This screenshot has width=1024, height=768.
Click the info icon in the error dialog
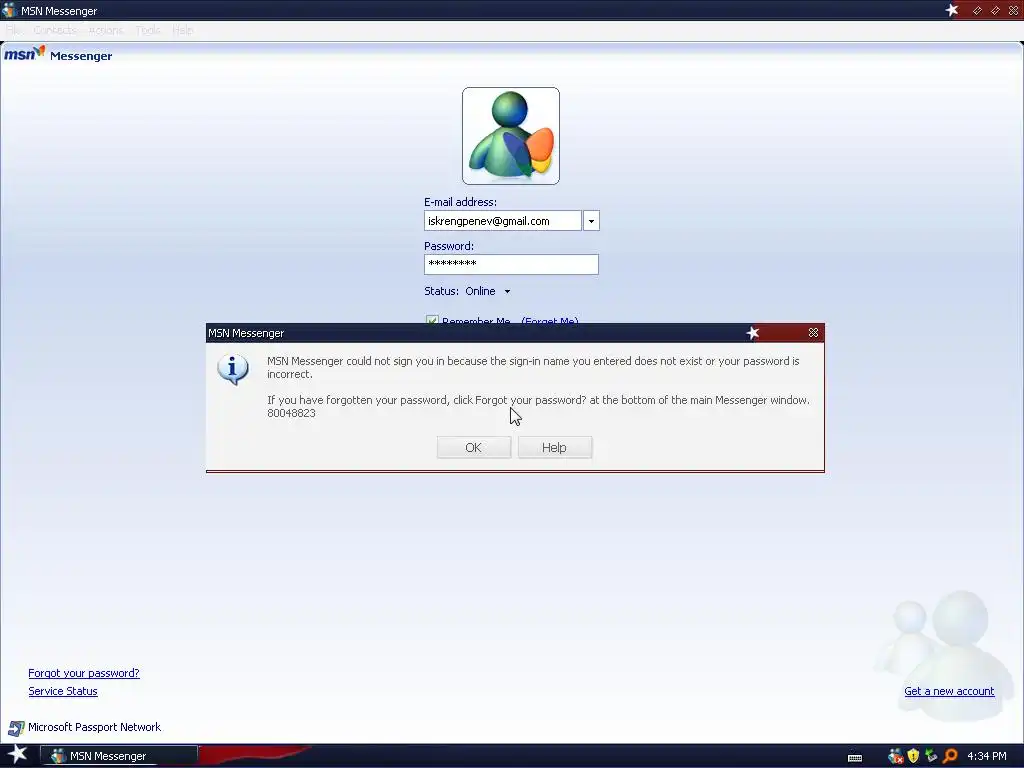[232, 369]
